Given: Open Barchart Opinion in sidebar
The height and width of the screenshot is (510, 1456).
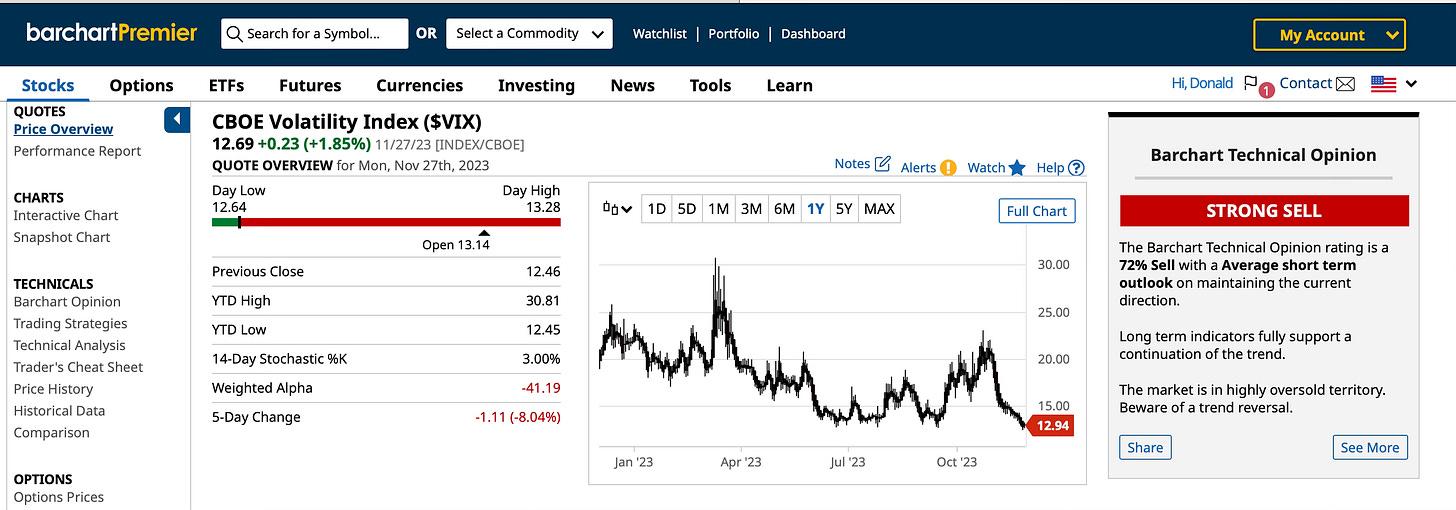Looking at the screenshot, I should tap(67, 301).
